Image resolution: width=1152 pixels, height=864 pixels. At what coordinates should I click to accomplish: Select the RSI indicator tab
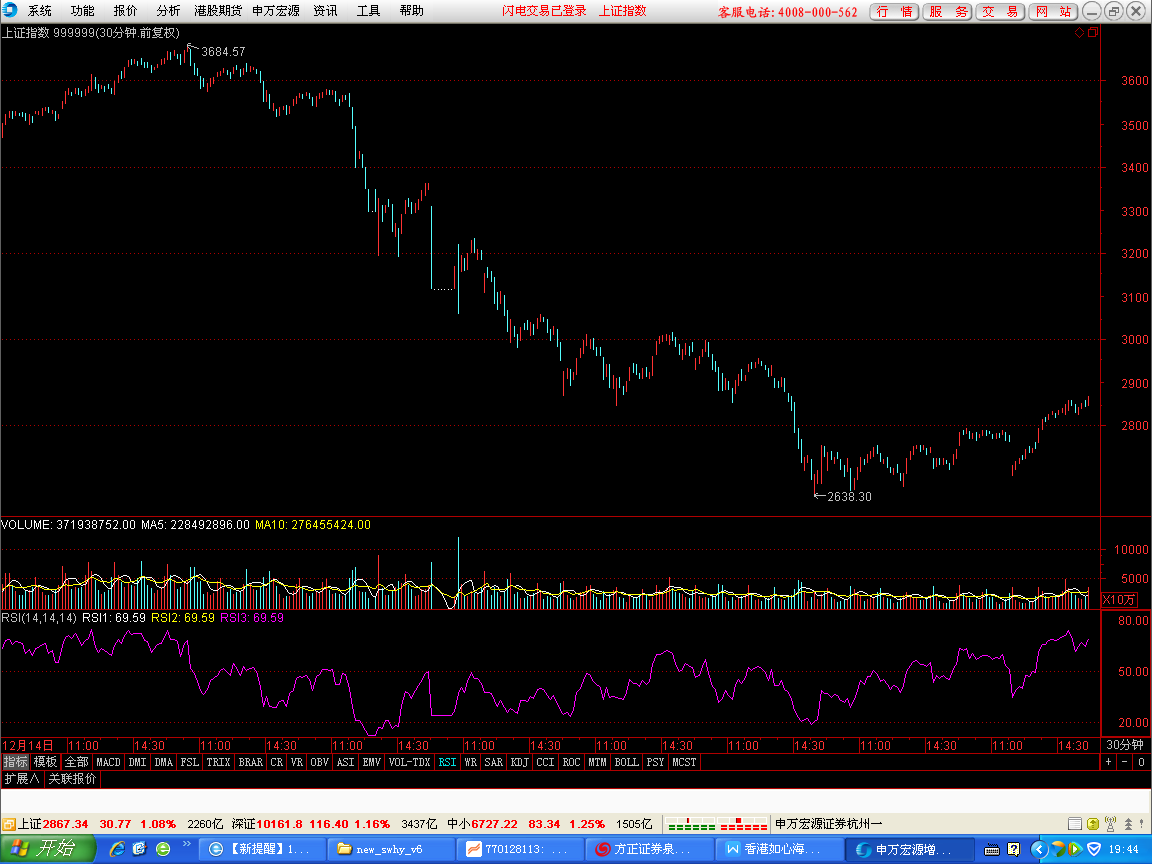click(447, 762)
